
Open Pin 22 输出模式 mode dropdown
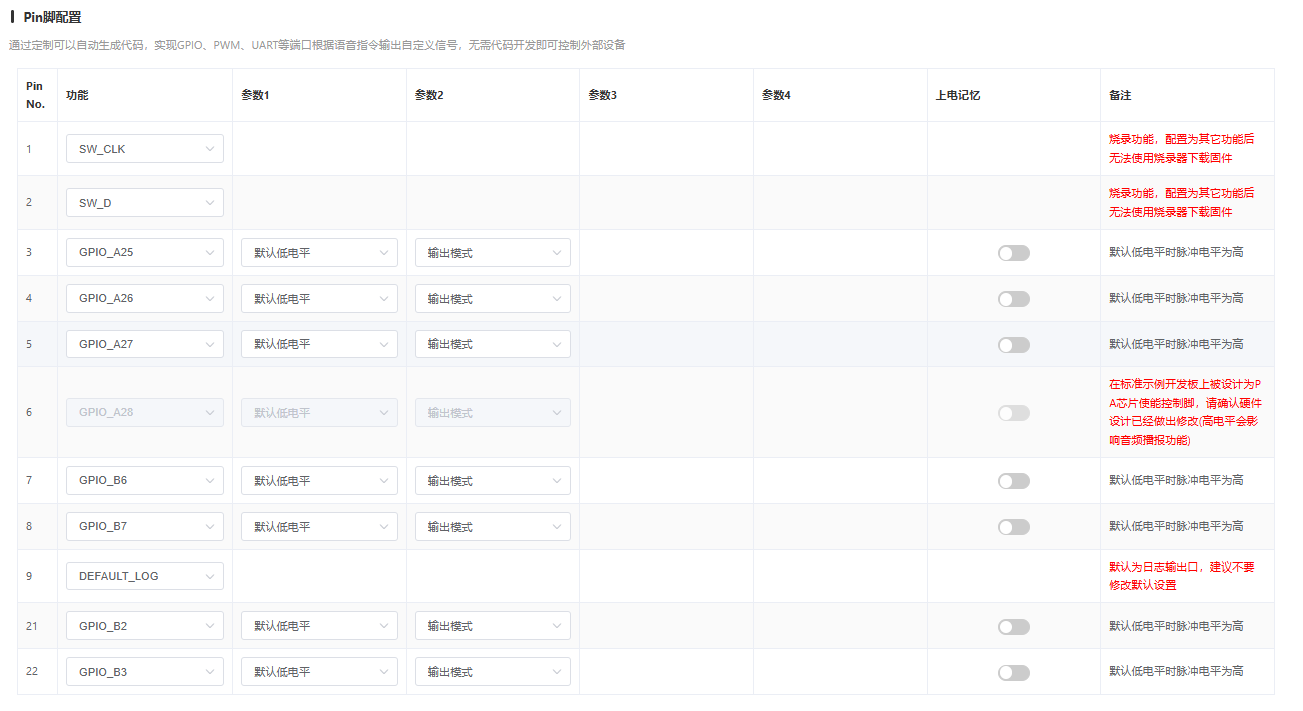coord(492,672)
